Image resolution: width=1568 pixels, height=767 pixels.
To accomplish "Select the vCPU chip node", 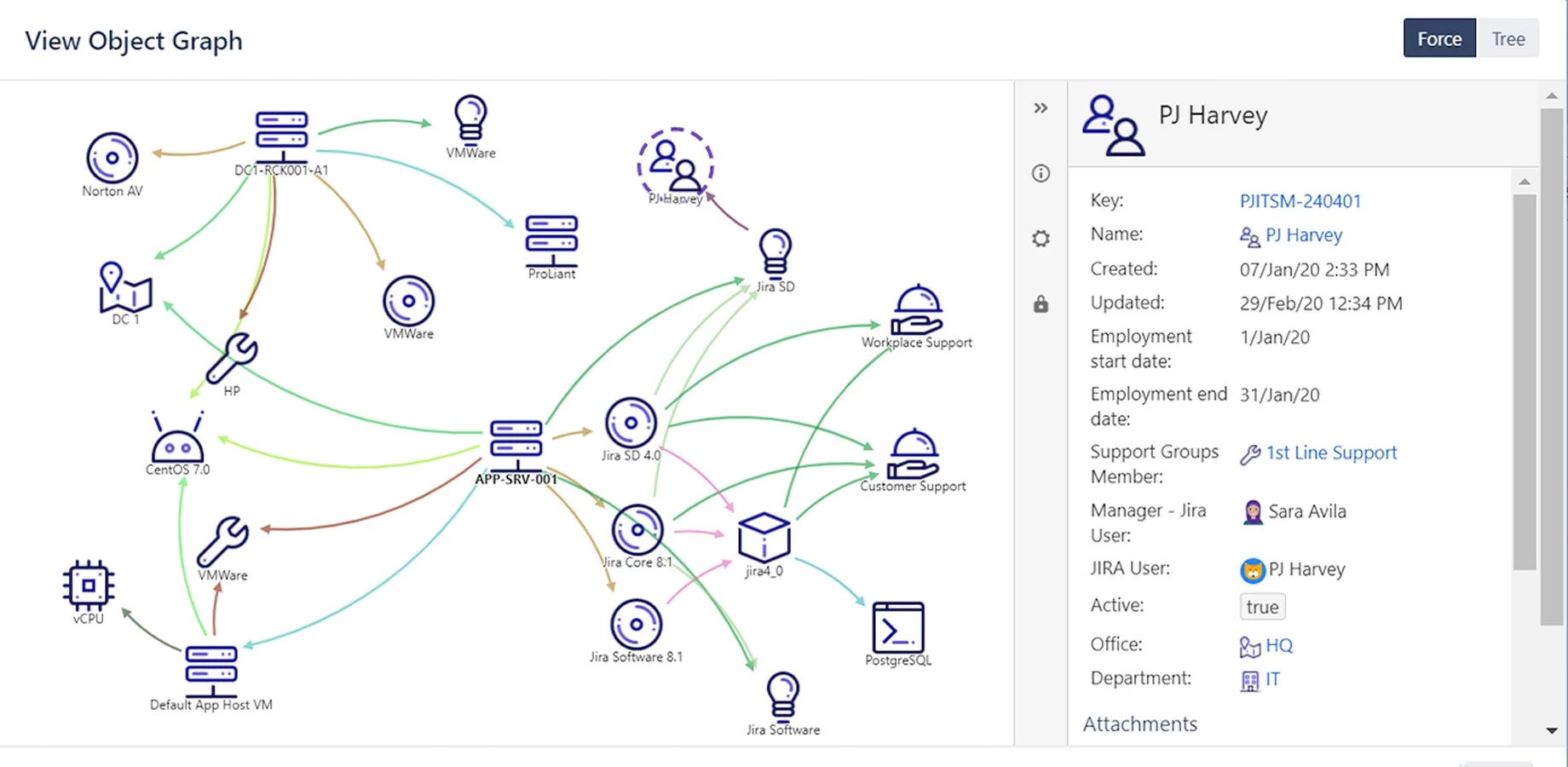I will (x=89, y=585).
